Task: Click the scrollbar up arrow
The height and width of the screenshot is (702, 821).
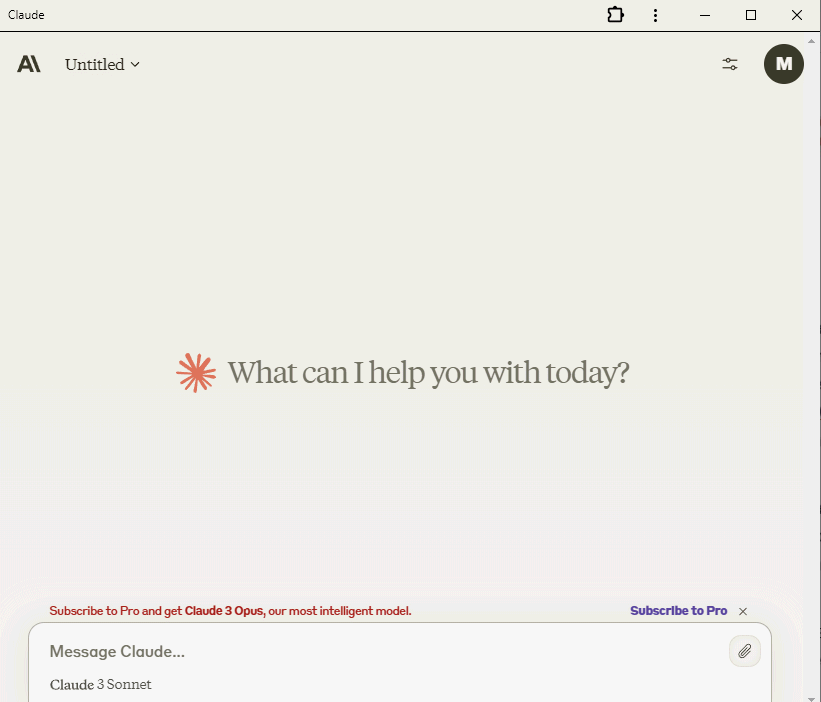Action: [x=811, y=40]
